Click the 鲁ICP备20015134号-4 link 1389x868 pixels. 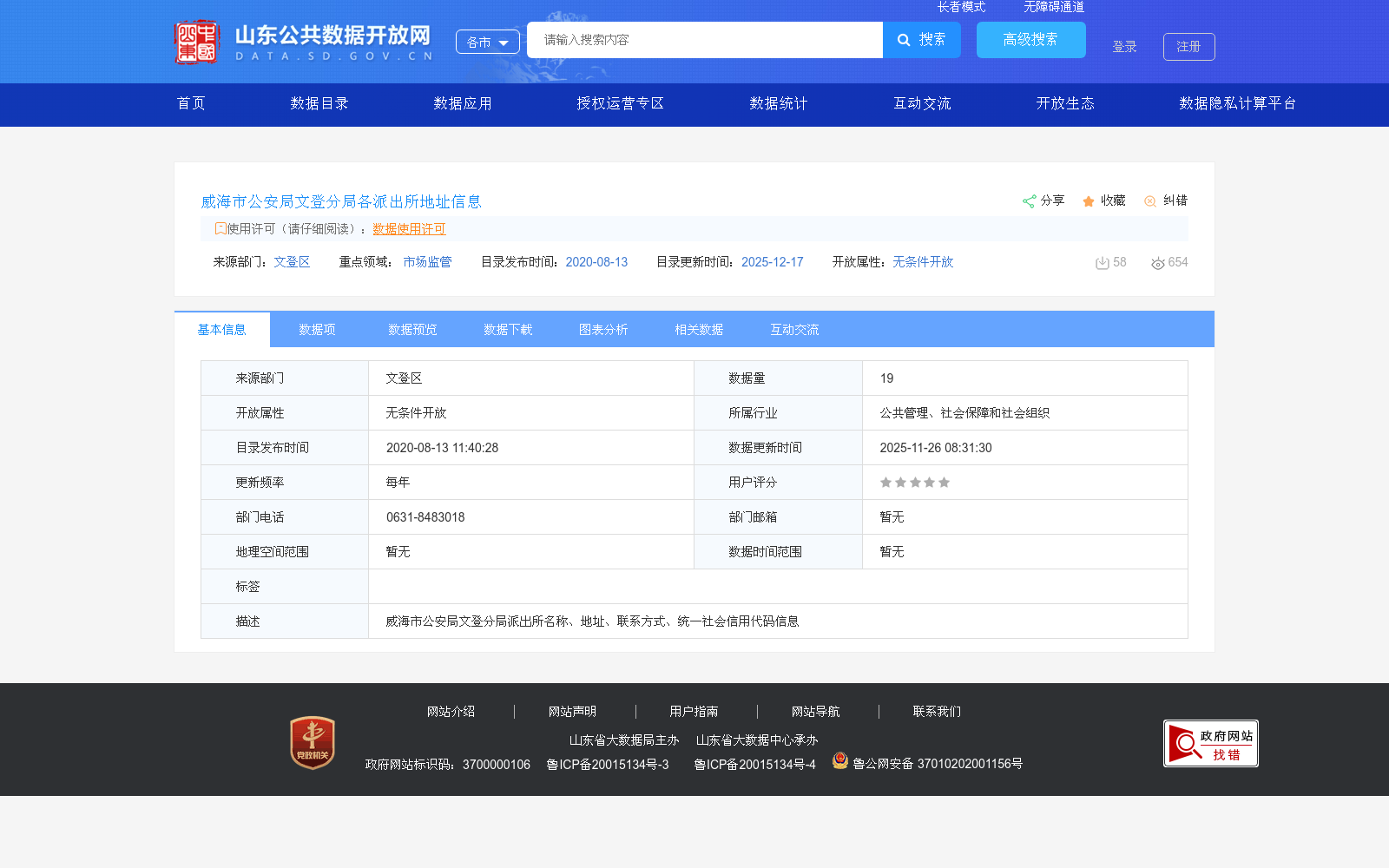(754, 765)
